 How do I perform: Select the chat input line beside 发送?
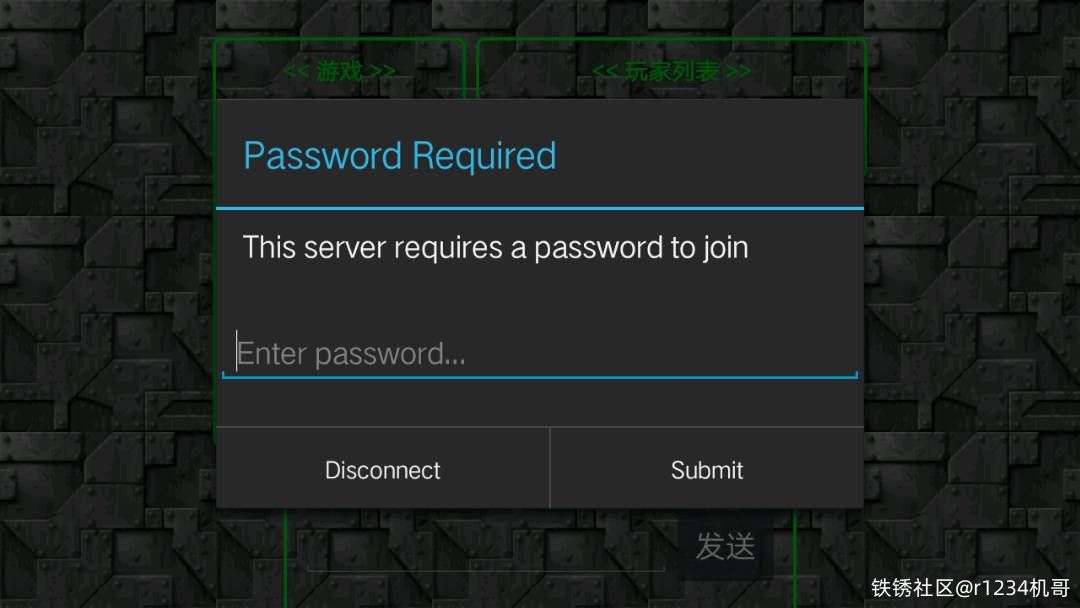coord(486,559)
